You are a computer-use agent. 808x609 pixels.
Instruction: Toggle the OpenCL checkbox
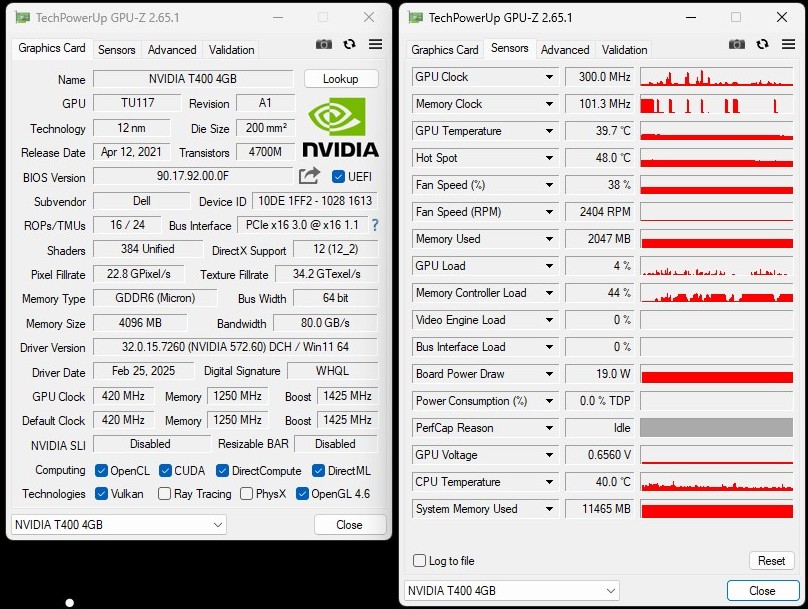point(101,470)
